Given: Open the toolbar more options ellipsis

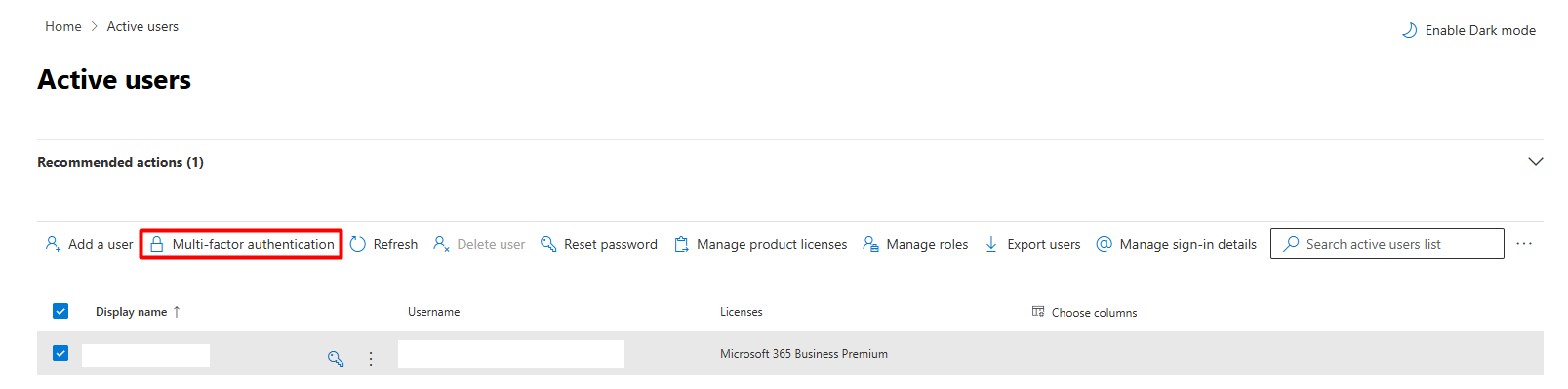Looking at the screenshot, I should tap(1524, 244).
